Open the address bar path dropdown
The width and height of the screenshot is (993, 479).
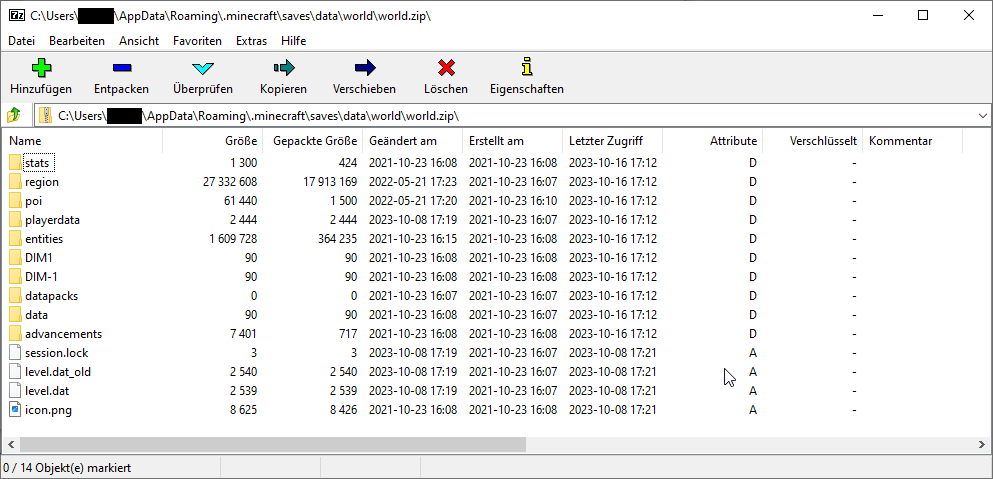[983, 116]
